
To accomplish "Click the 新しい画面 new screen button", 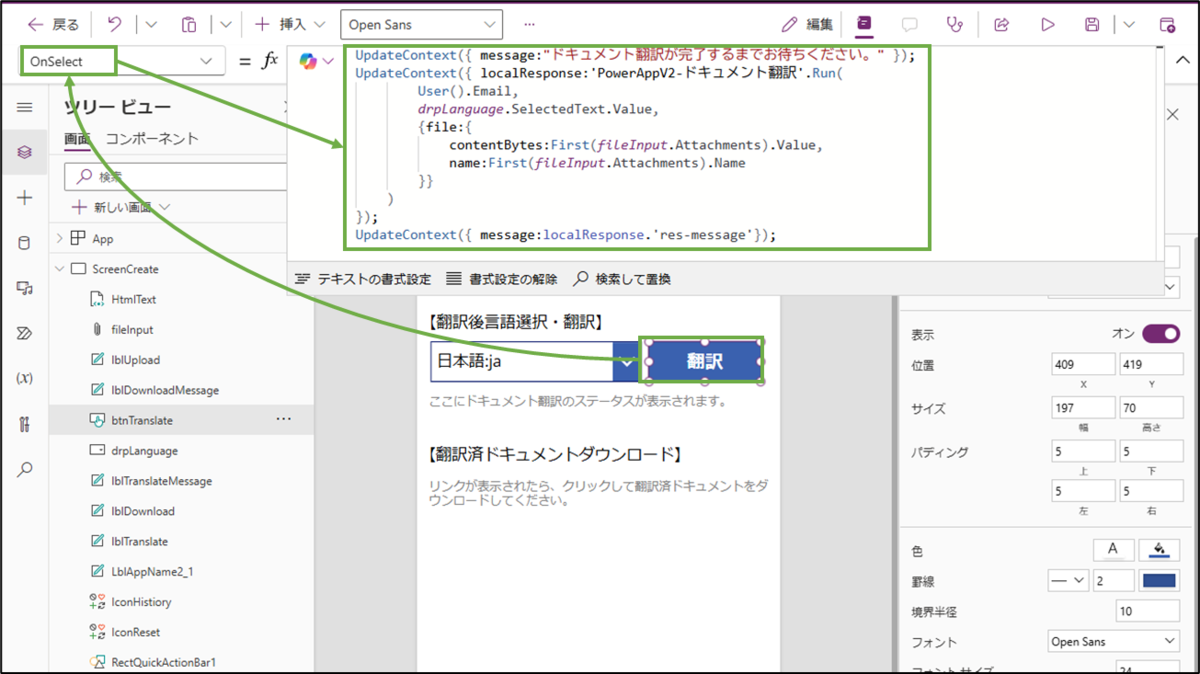I will 121,207.
